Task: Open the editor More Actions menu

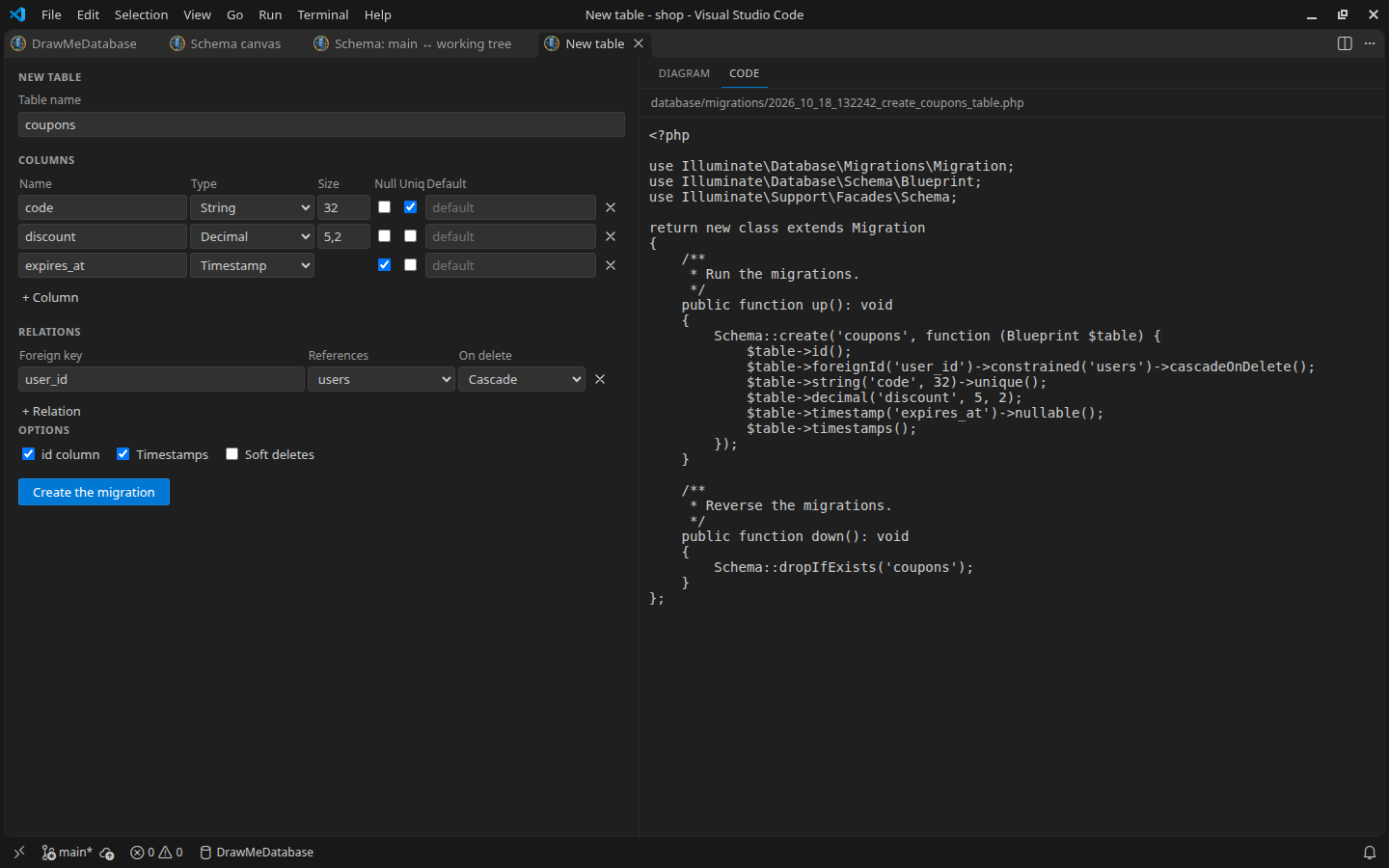Action: point(1370,44)
